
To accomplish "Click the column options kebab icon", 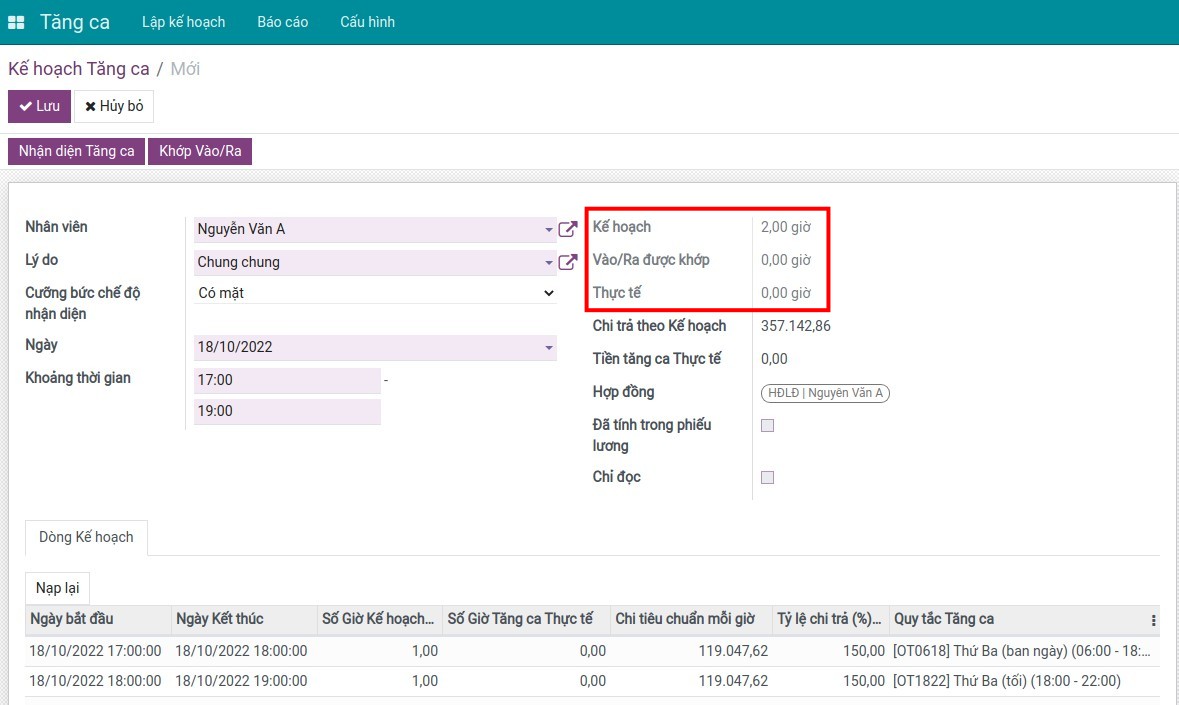I will 1153,619.
